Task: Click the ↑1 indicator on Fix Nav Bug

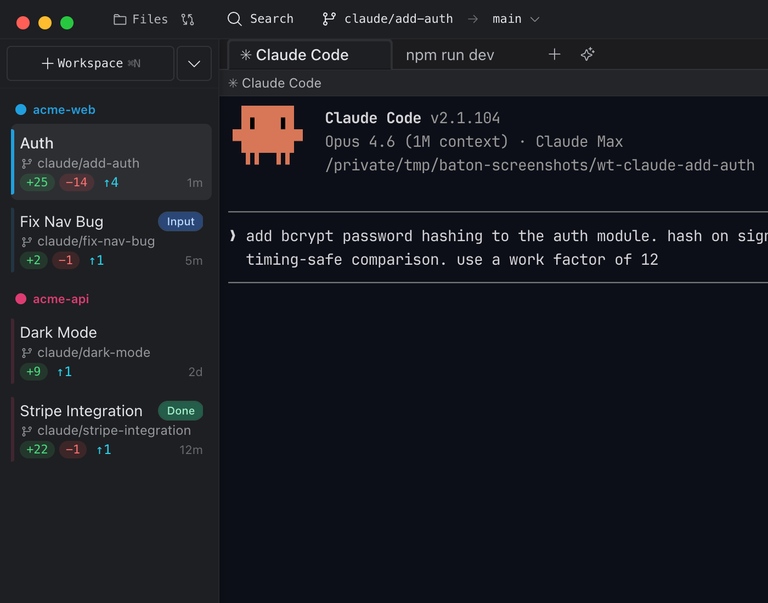Action: [96, 260]
